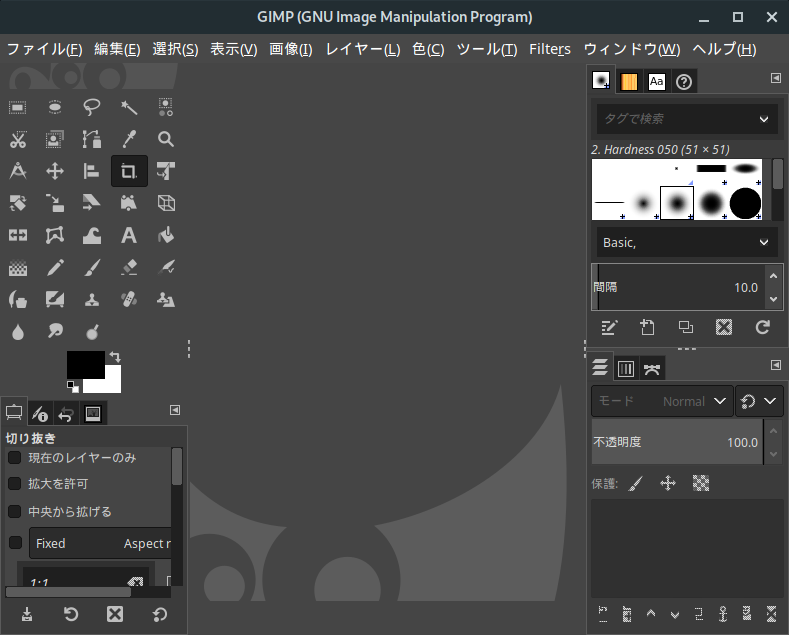Swap foreground and background colors
Screen dimensions: 789x635
tap(115, 357)
